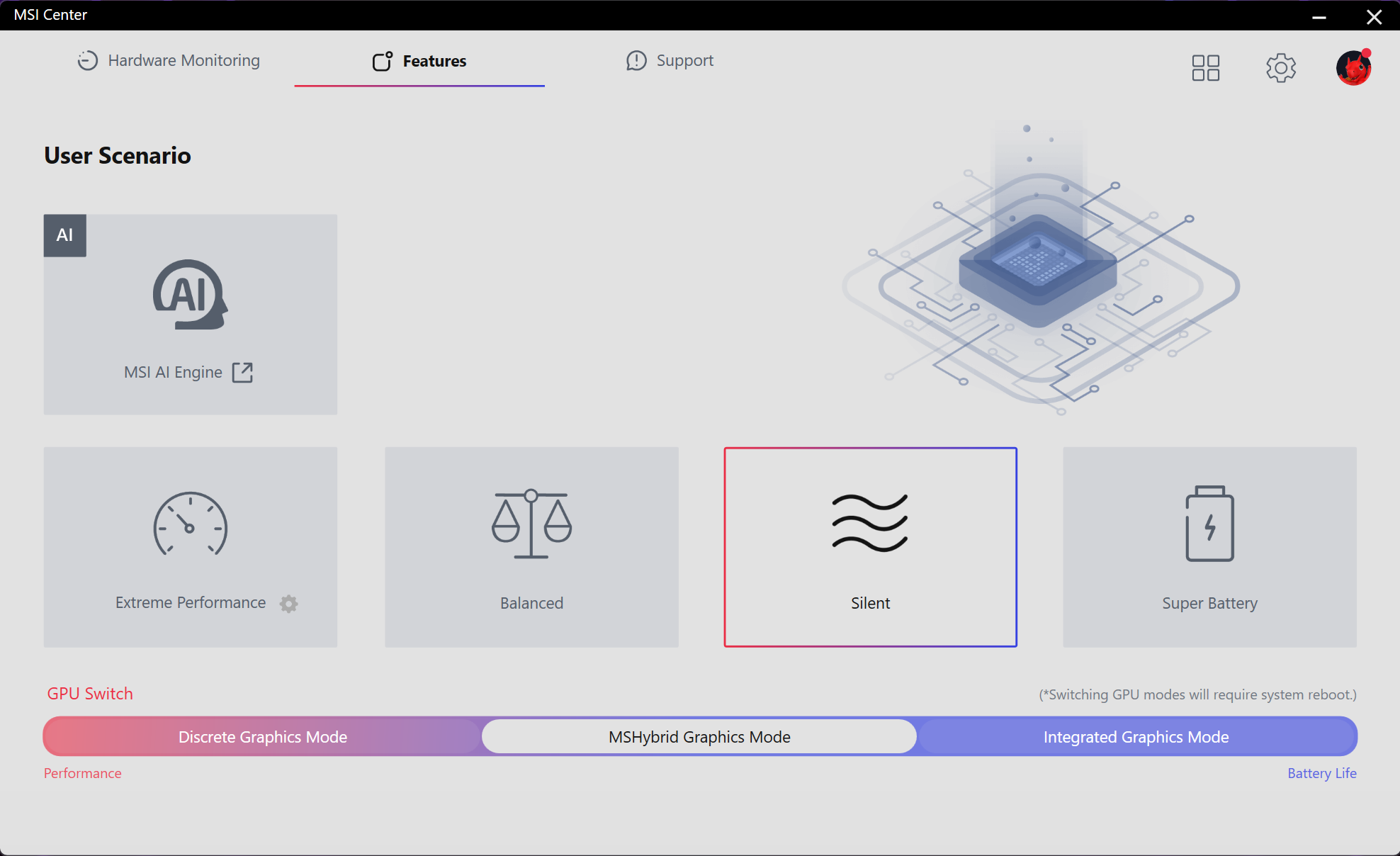Switch to Integrated Graphics Mode
This screenshot has width=1400, height=856.
coord(1136,737)
